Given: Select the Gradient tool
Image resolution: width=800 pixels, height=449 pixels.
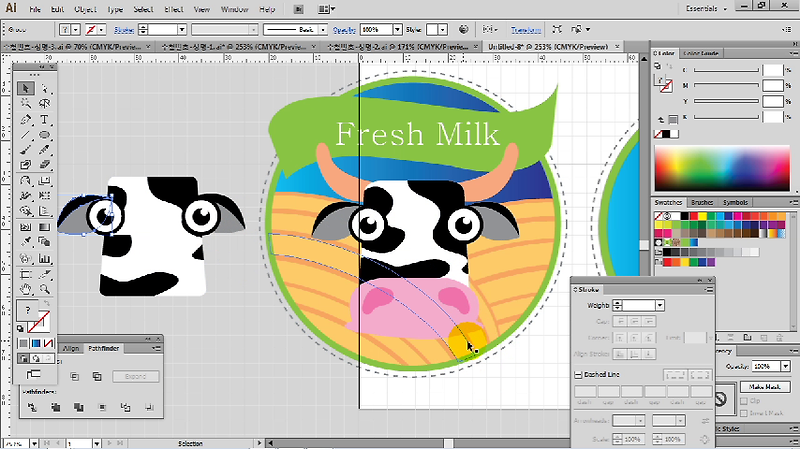Looking at the screenshot, I should click(45, 227).
